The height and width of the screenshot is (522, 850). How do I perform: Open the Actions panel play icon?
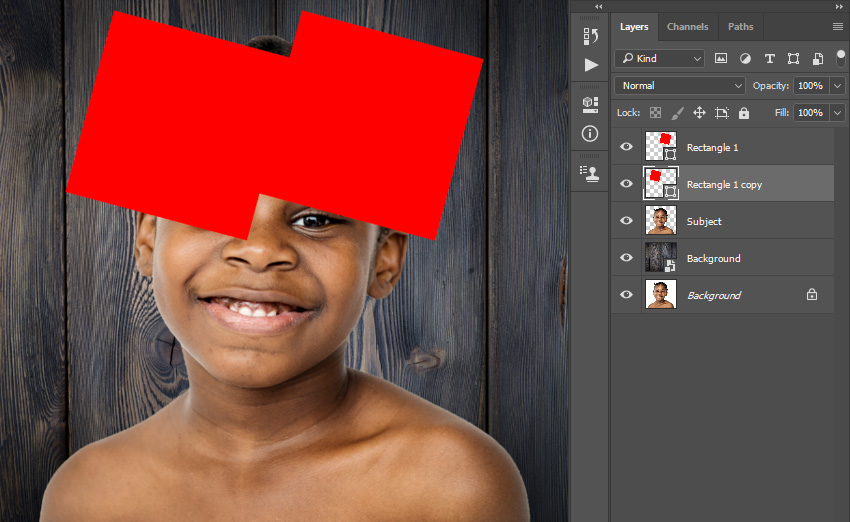pos(591,65)
